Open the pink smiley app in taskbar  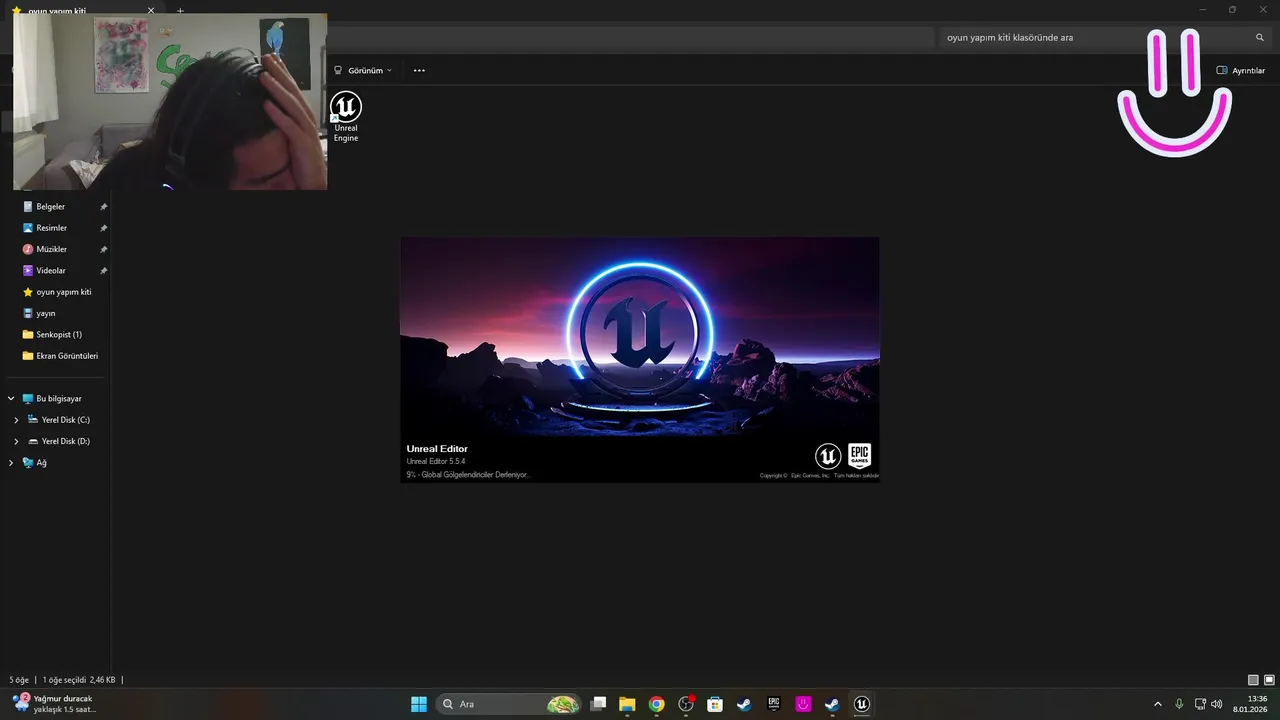[x=803, y=704]
